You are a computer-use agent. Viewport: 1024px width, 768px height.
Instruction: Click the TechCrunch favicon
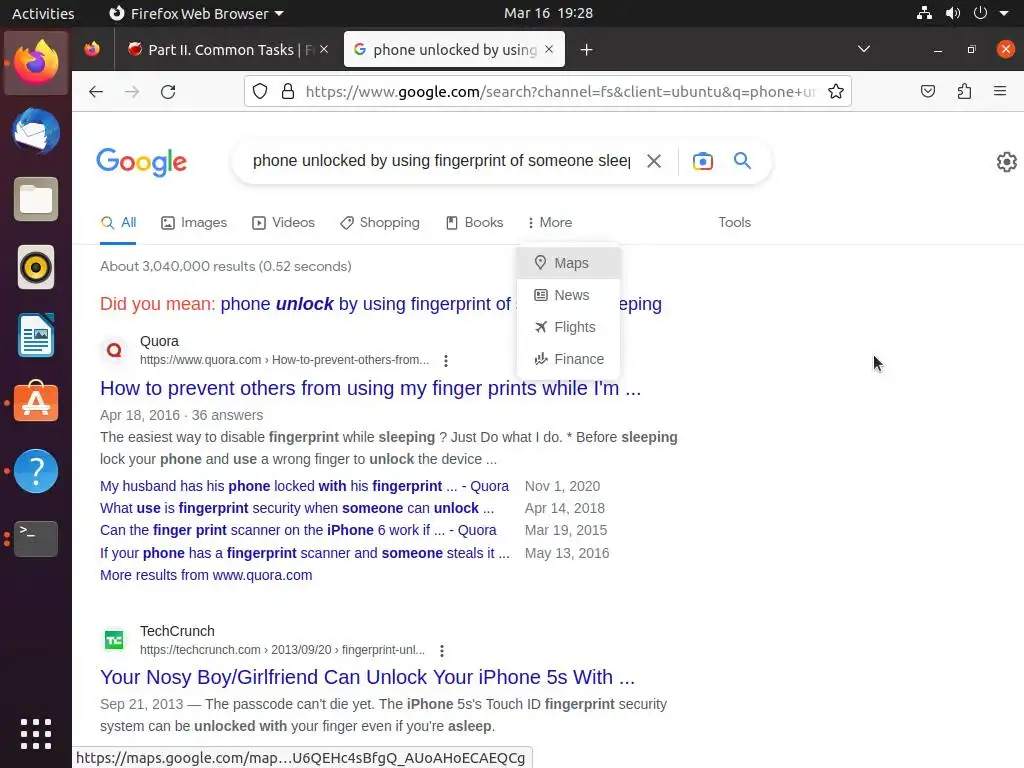[x=114, y=640]
